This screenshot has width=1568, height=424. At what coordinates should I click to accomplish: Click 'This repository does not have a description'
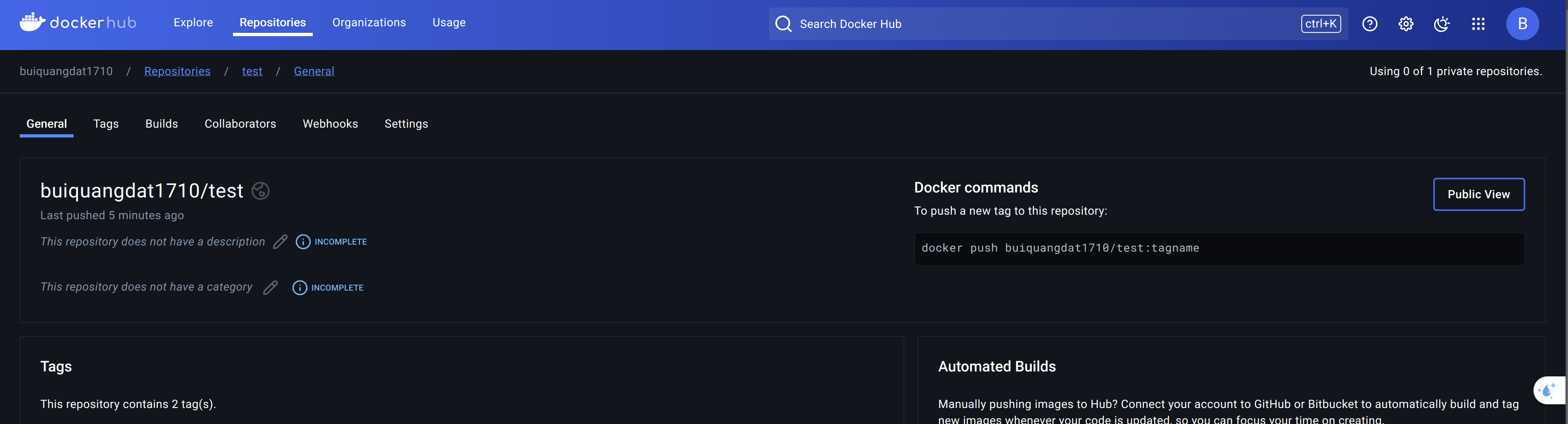pos(153,241)
